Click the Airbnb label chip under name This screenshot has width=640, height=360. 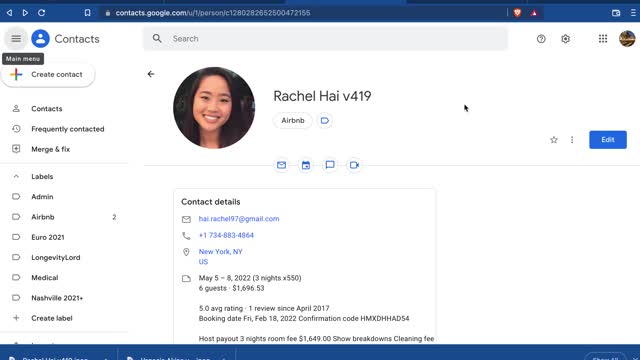293,120
